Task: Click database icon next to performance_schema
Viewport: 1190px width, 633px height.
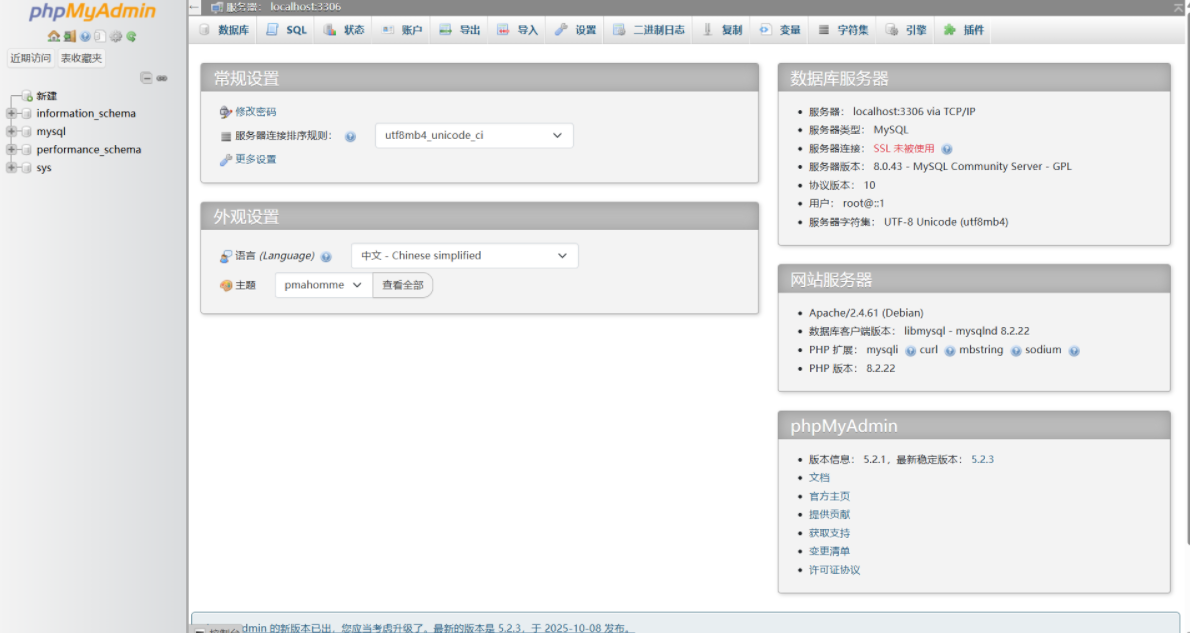Action: click(27, 150)
